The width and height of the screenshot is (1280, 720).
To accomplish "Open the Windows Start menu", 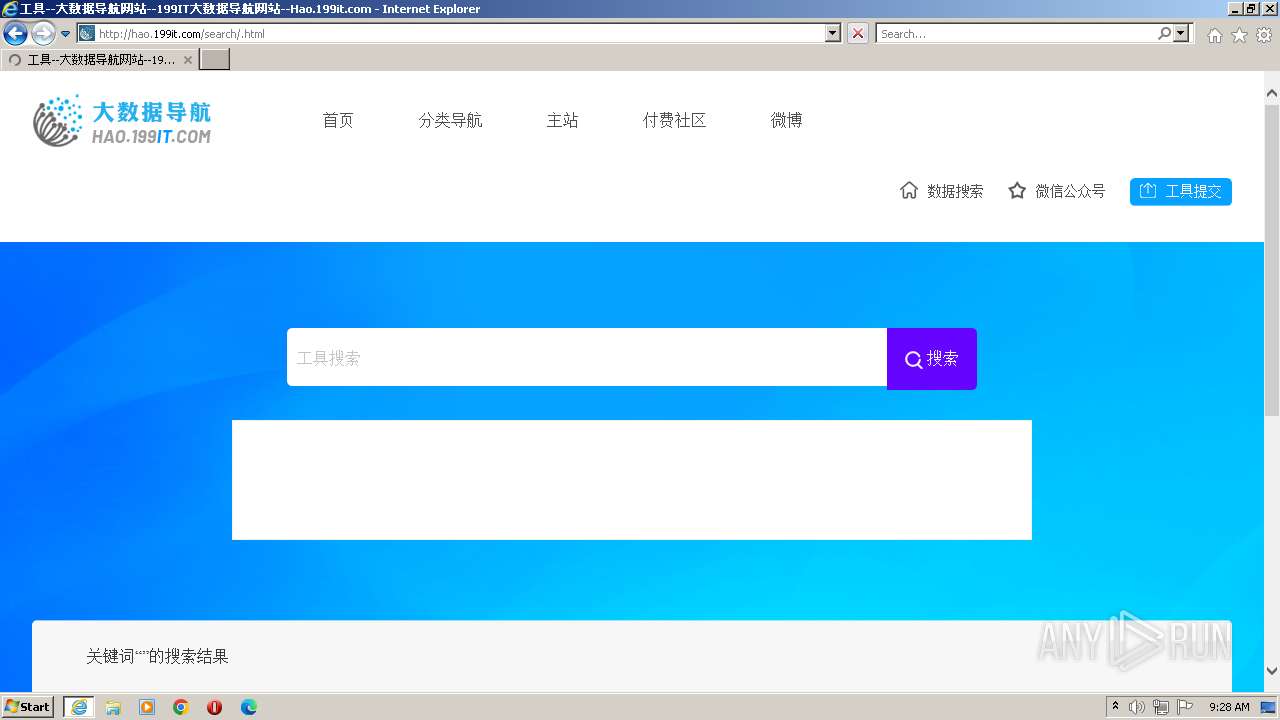I will (28, 707).
